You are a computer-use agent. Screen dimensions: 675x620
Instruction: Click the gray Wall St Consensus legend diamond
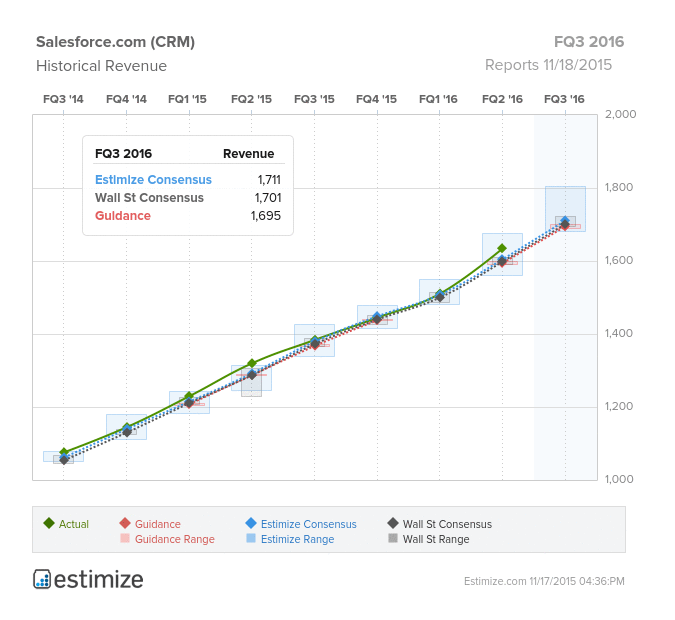click(x=393, y=523)
